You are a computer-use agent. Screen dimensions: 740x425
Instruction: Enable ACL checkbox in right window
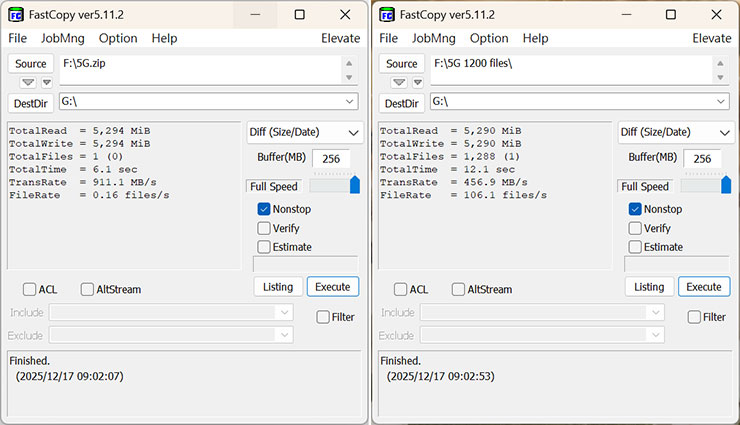[400, 289]
